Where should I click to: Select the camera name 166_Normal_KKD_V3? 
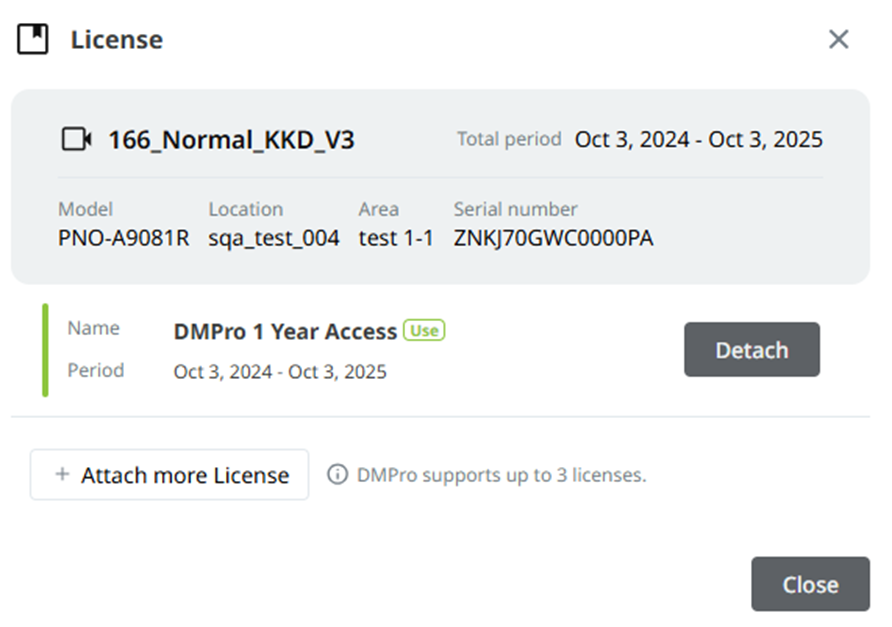pos(232,140)
